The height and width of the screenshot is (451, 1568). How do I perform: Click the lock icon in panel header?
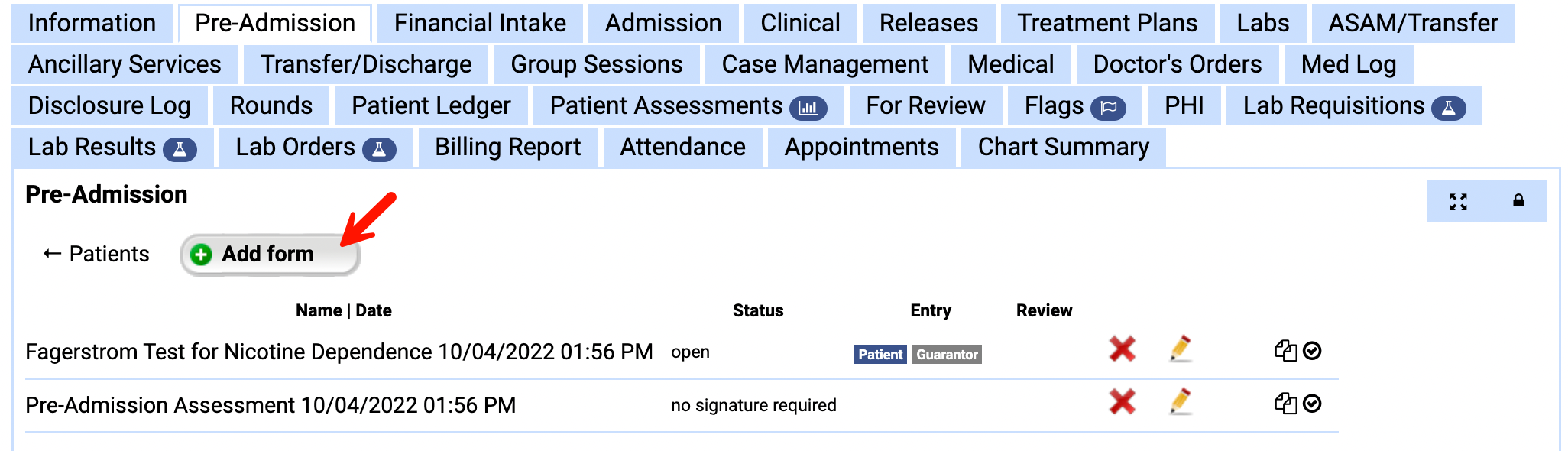(x=1518, y=201)
